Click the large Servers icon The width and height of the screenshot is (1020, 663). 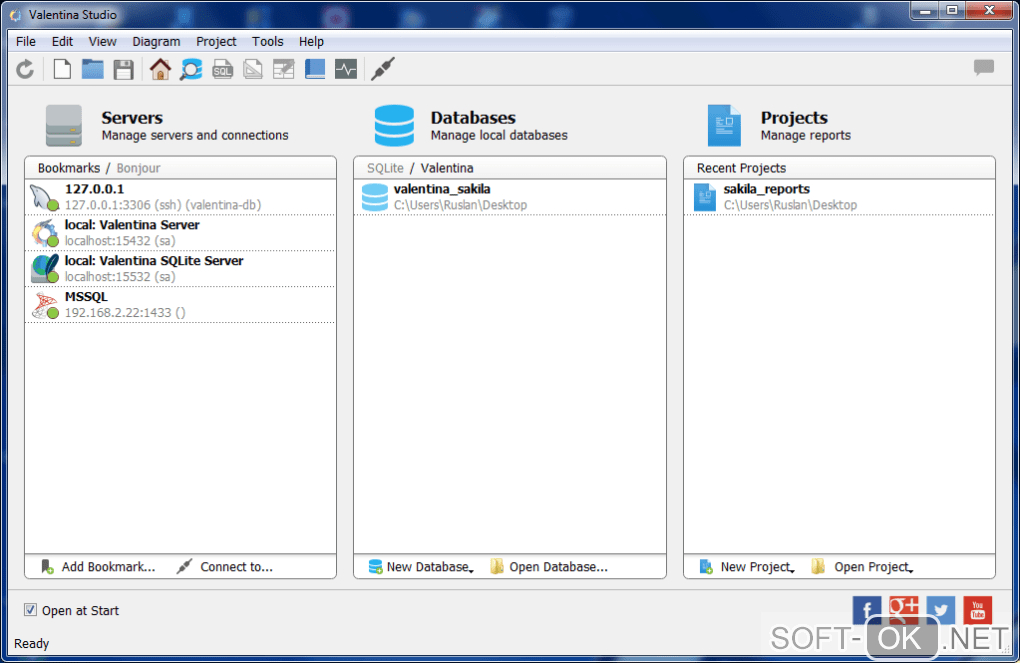click(x=64, y=126)
